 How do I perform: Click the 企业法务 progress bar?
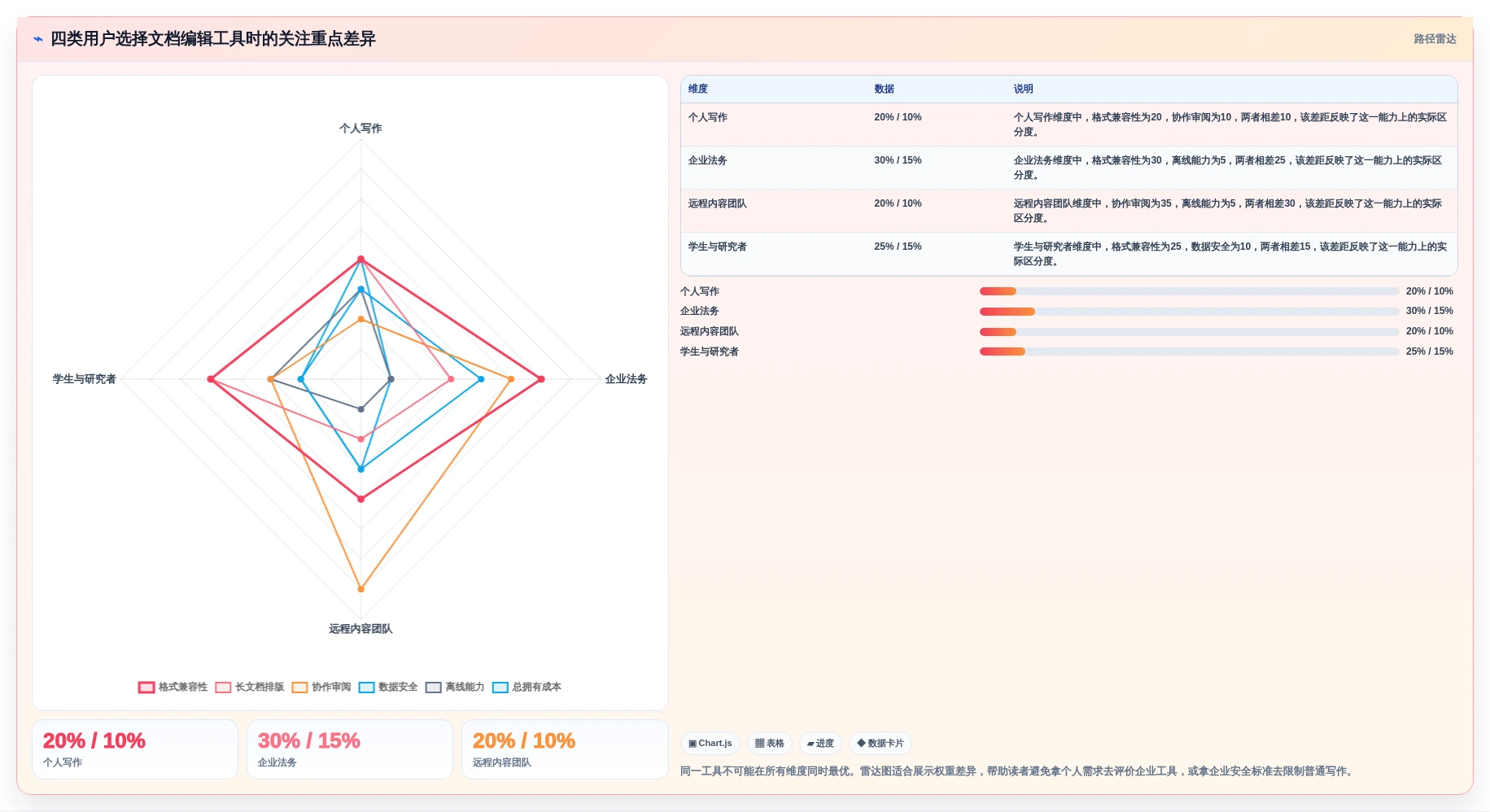click(x=1189, y=312)
